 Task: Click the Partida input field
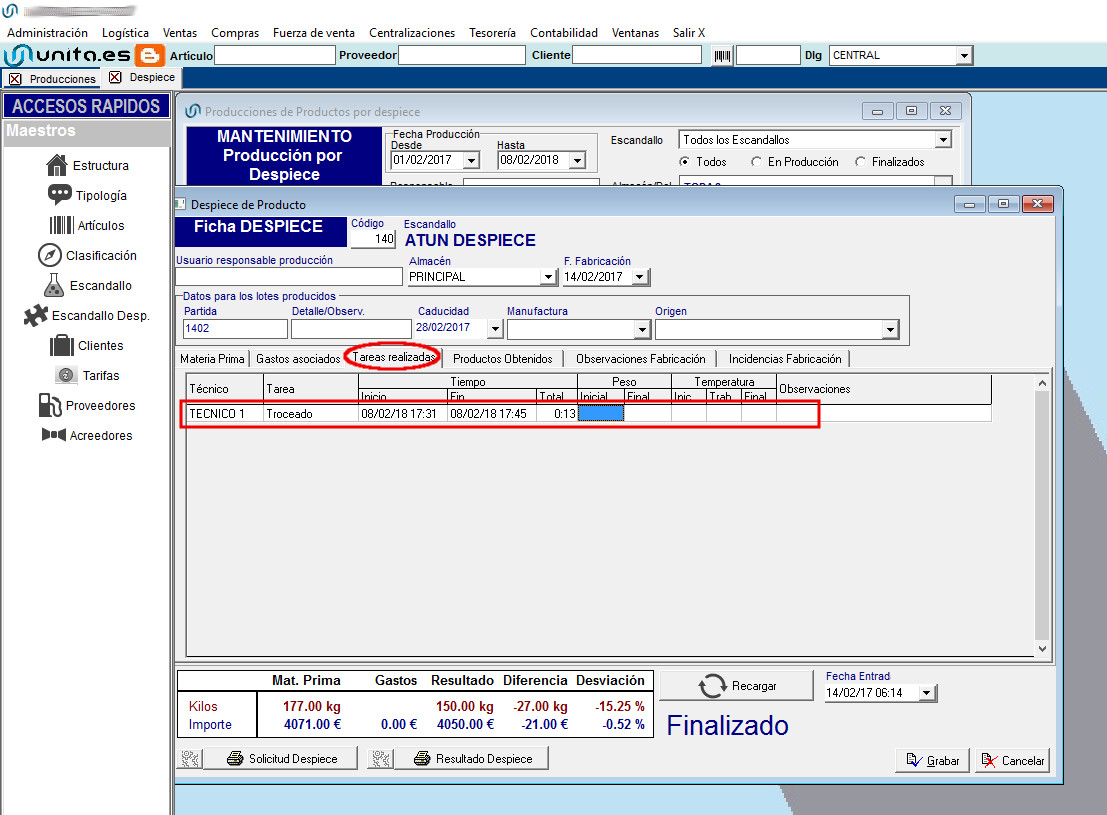[x=235, y=328]
